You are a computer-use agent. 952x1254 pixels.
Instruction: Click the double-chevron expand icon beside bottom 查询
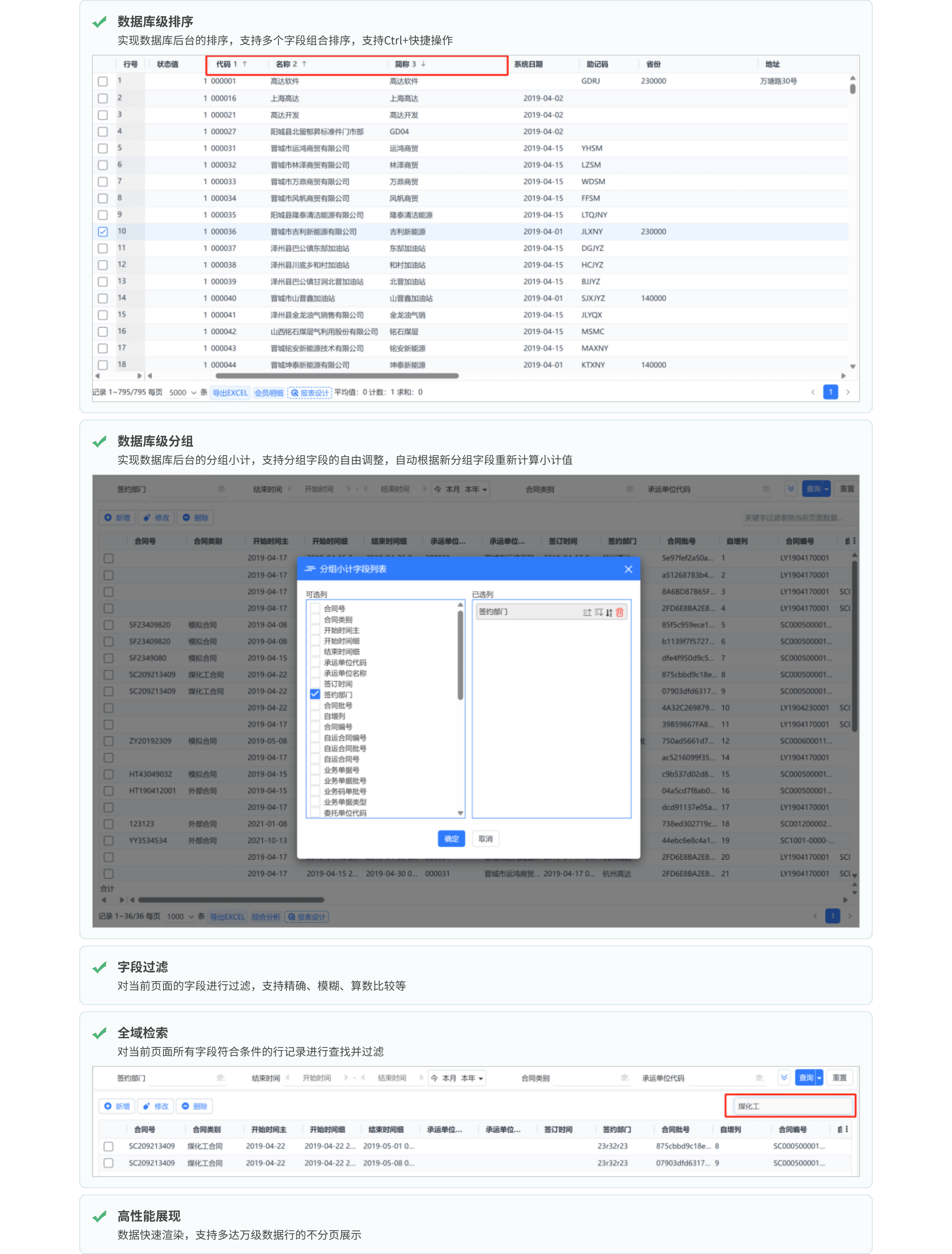783,1078
